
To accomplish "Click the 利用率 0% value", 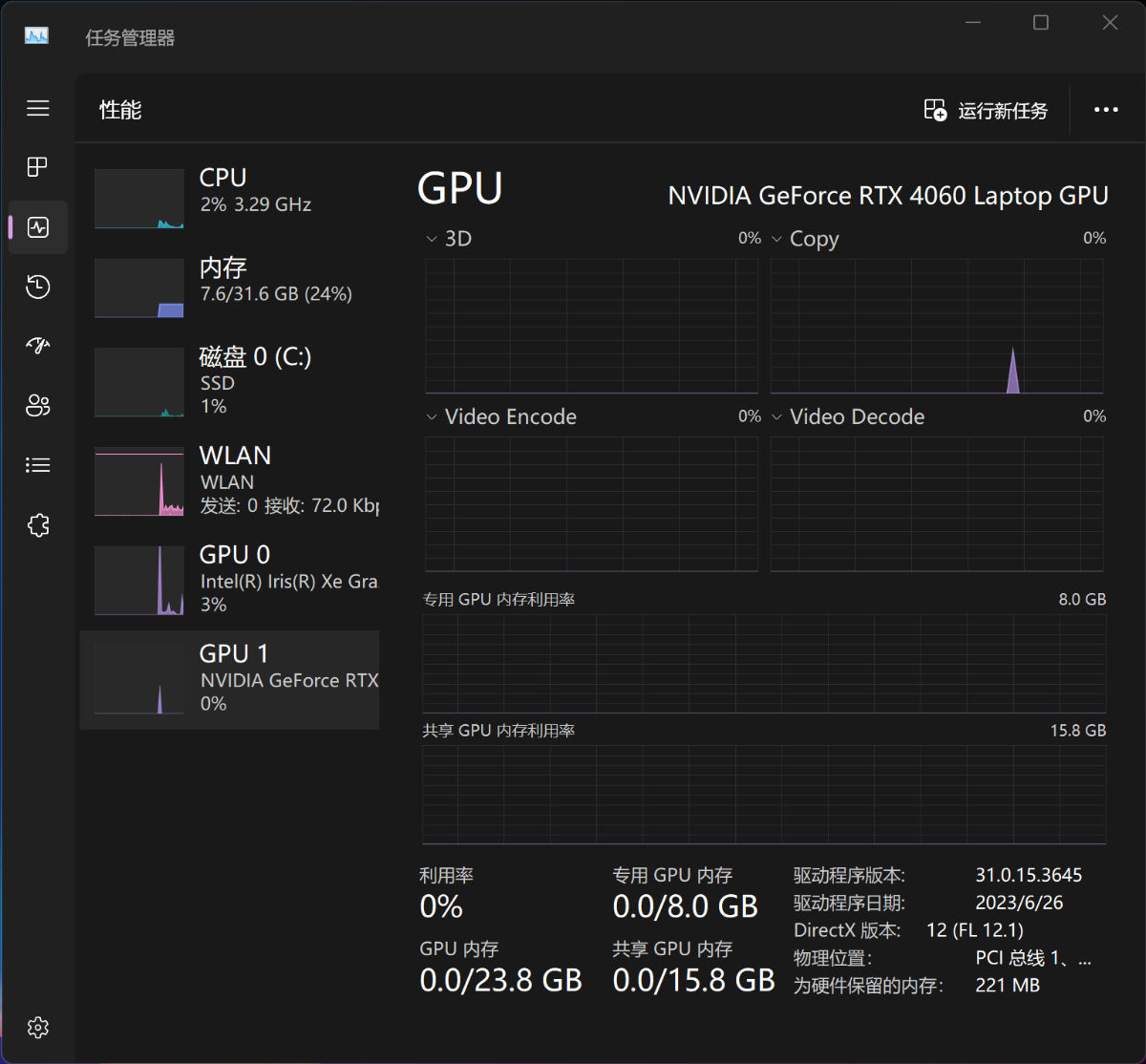I will coord(441,906).
